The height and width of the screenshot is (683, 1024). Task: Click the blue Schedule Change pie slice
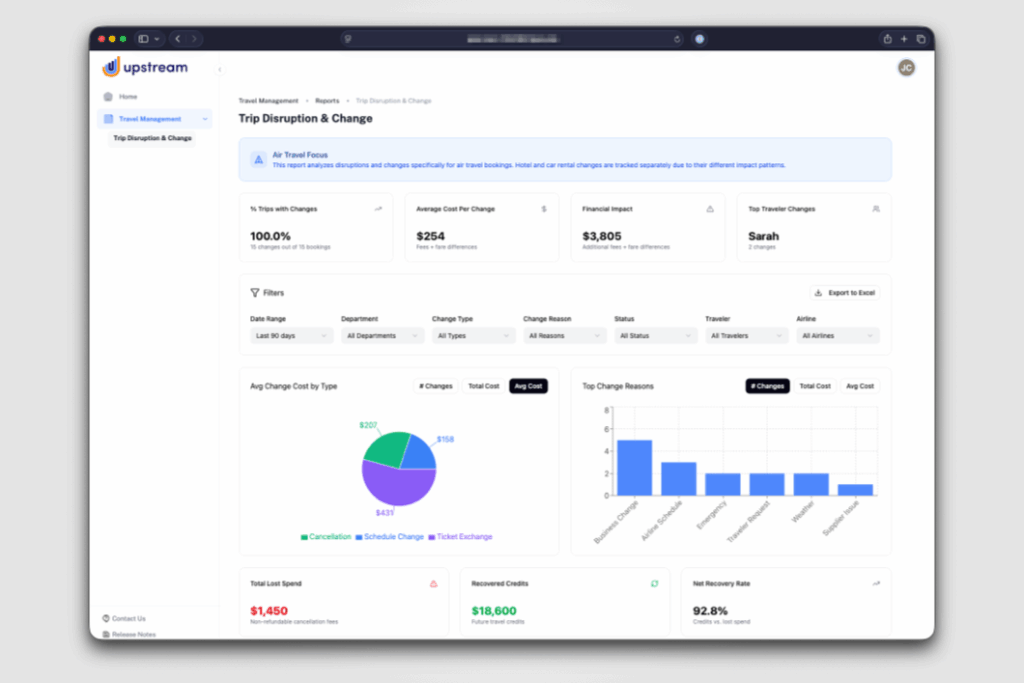[421, 454]
